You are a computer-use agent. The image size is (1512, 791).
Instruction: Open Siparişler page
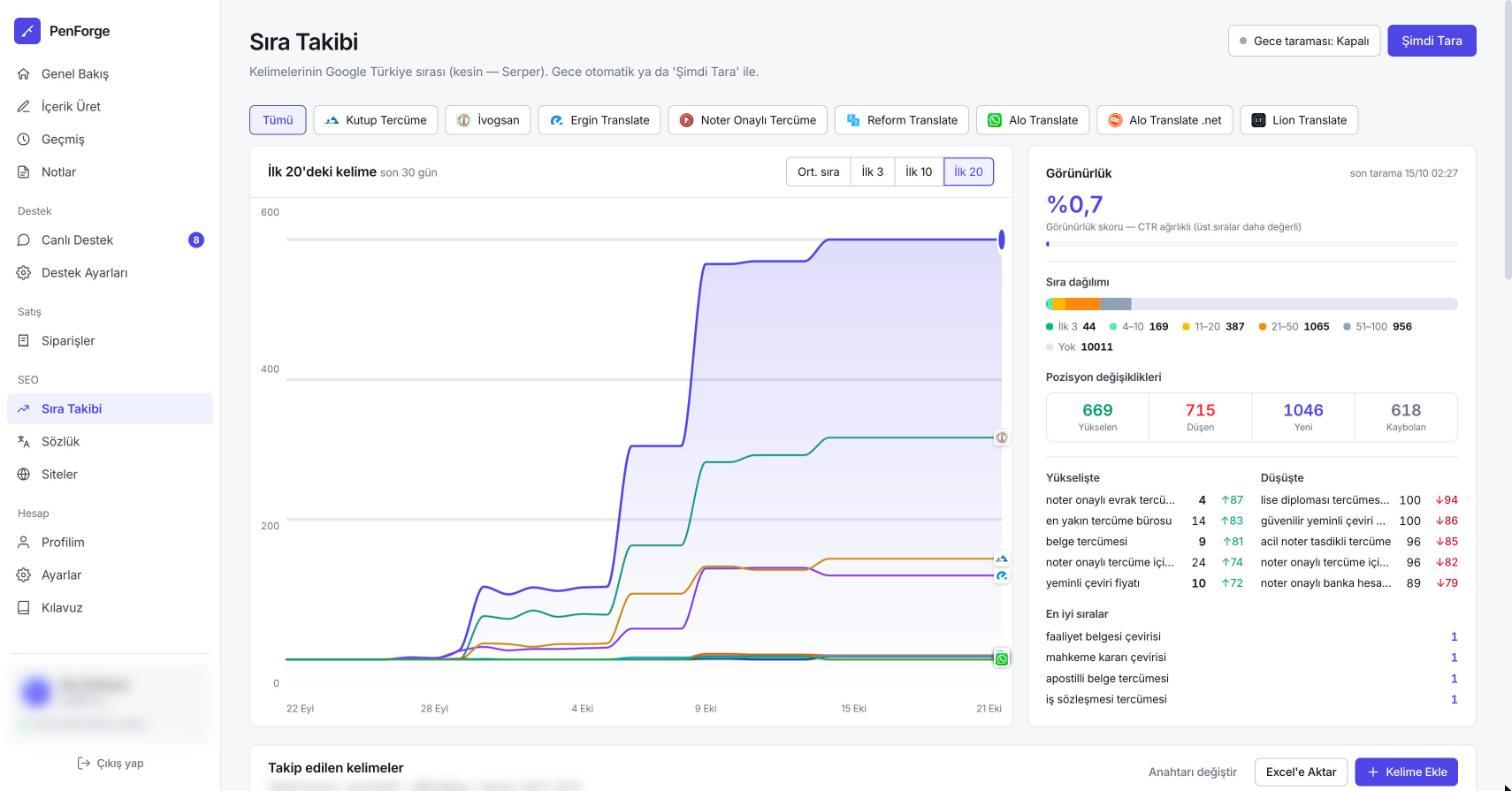[x=110, y=341]
